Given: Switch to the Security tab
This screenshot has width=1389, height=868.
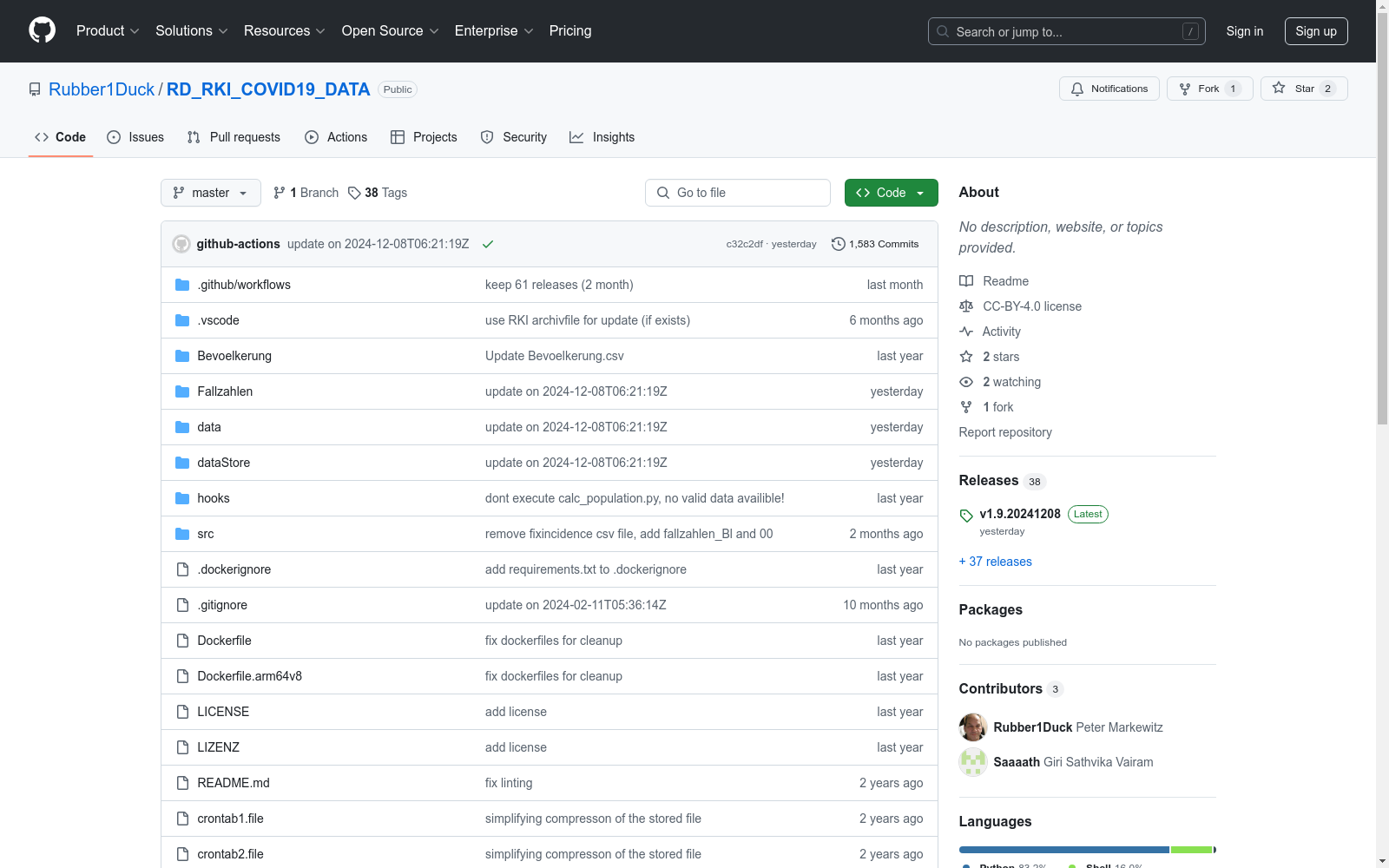Looking at the screenshot, I should coord(514,137).
